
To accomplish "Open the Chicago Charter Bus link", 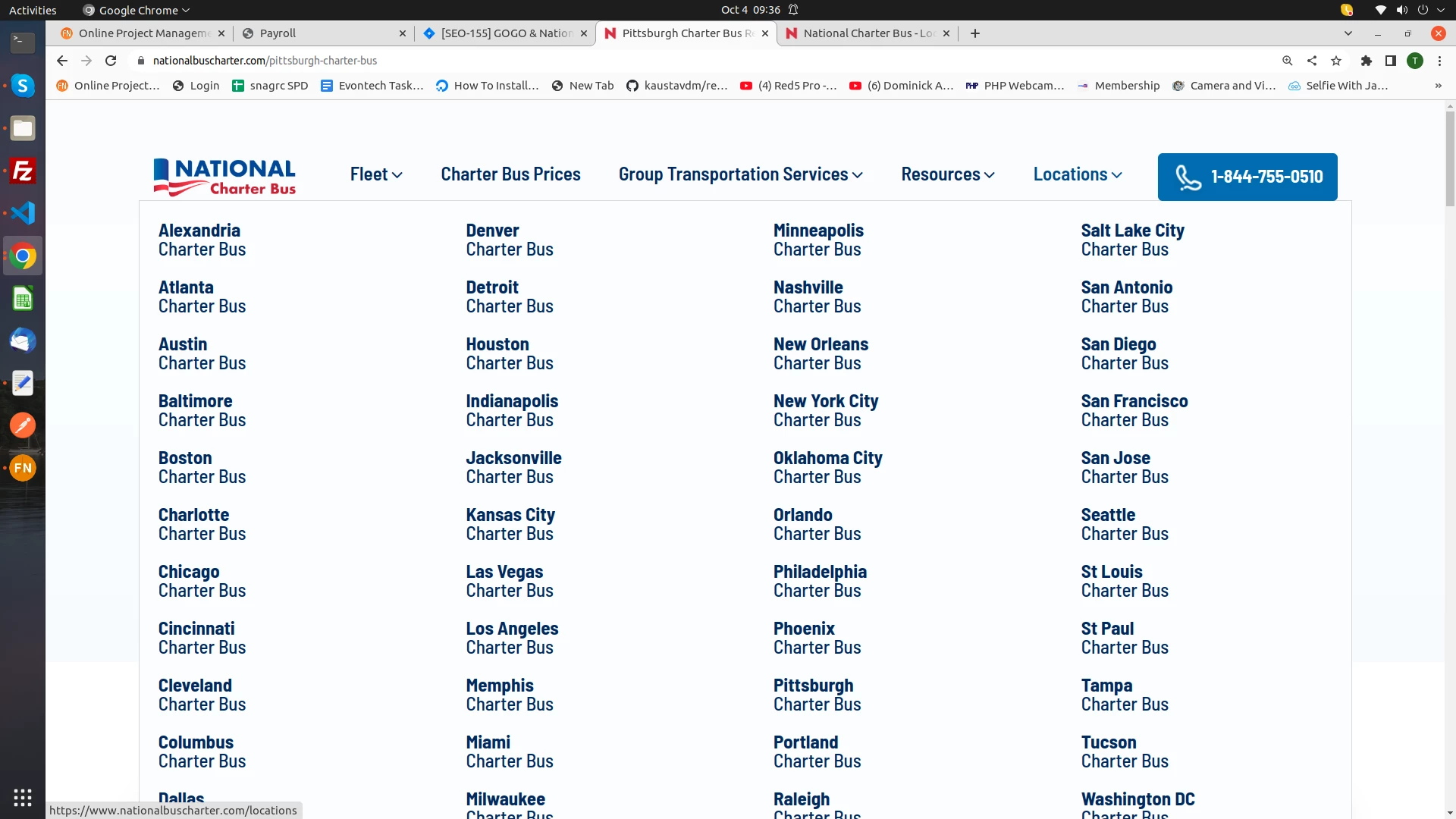I will 202,581.
